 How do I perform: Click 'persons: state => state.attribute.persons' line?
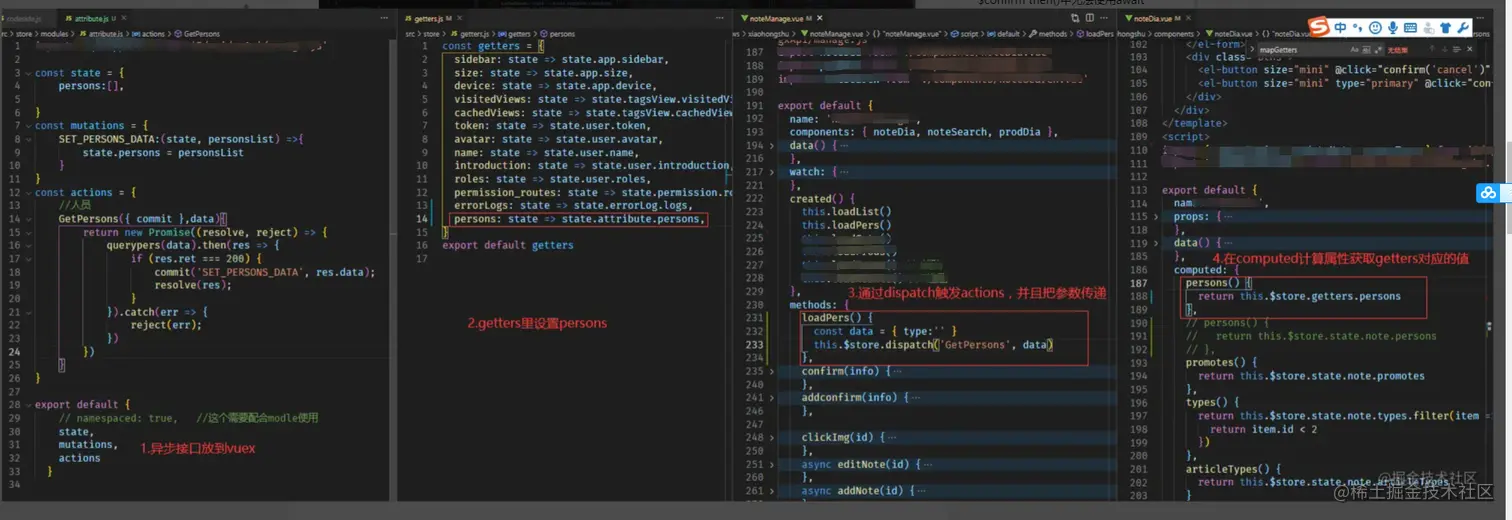tap(579, 219)
